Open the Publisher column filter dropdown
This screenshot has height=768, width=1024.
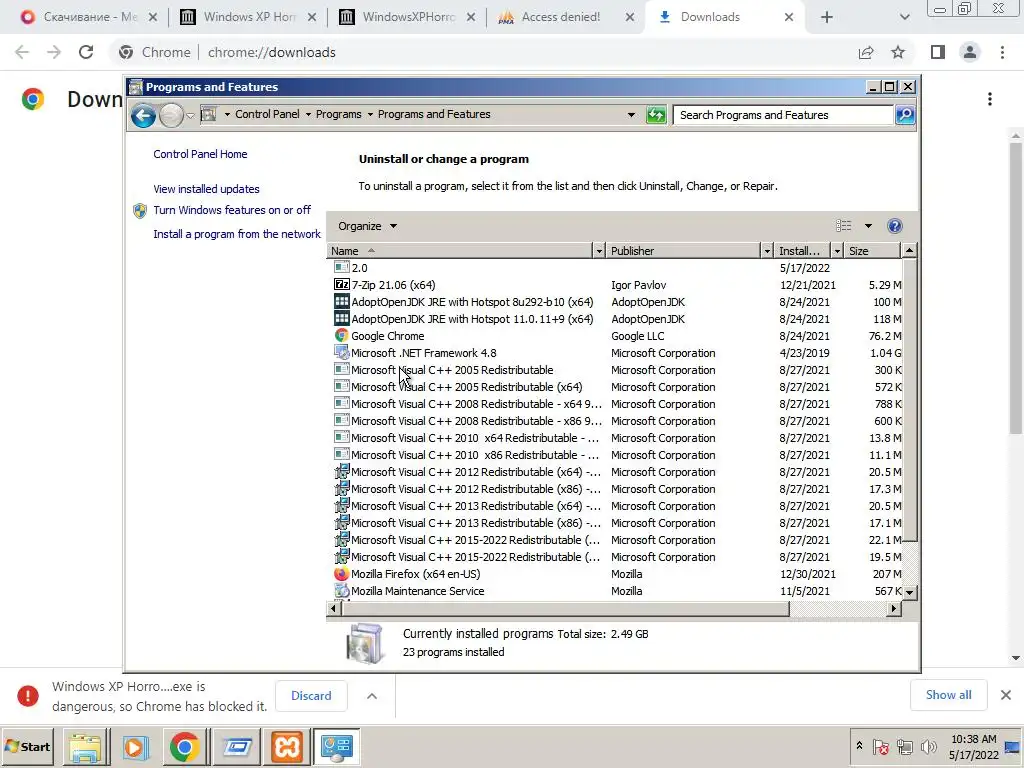click(x=767, y=251)
